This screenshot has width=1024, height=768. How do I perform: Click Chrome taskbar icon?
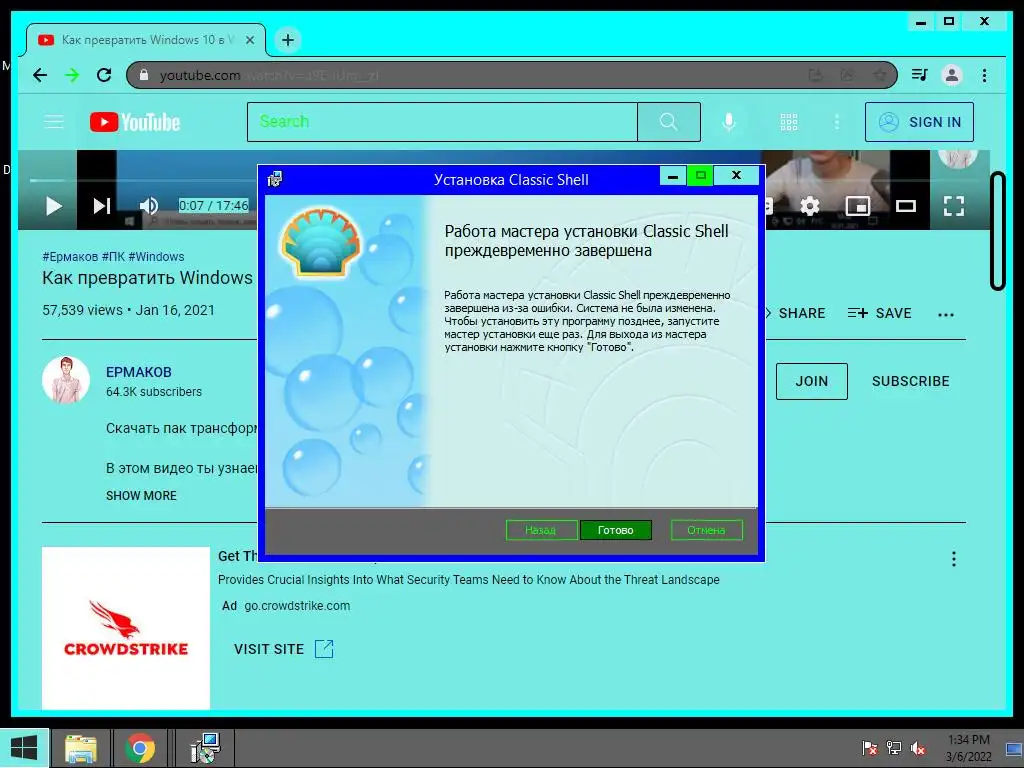[x=140, y=748]
